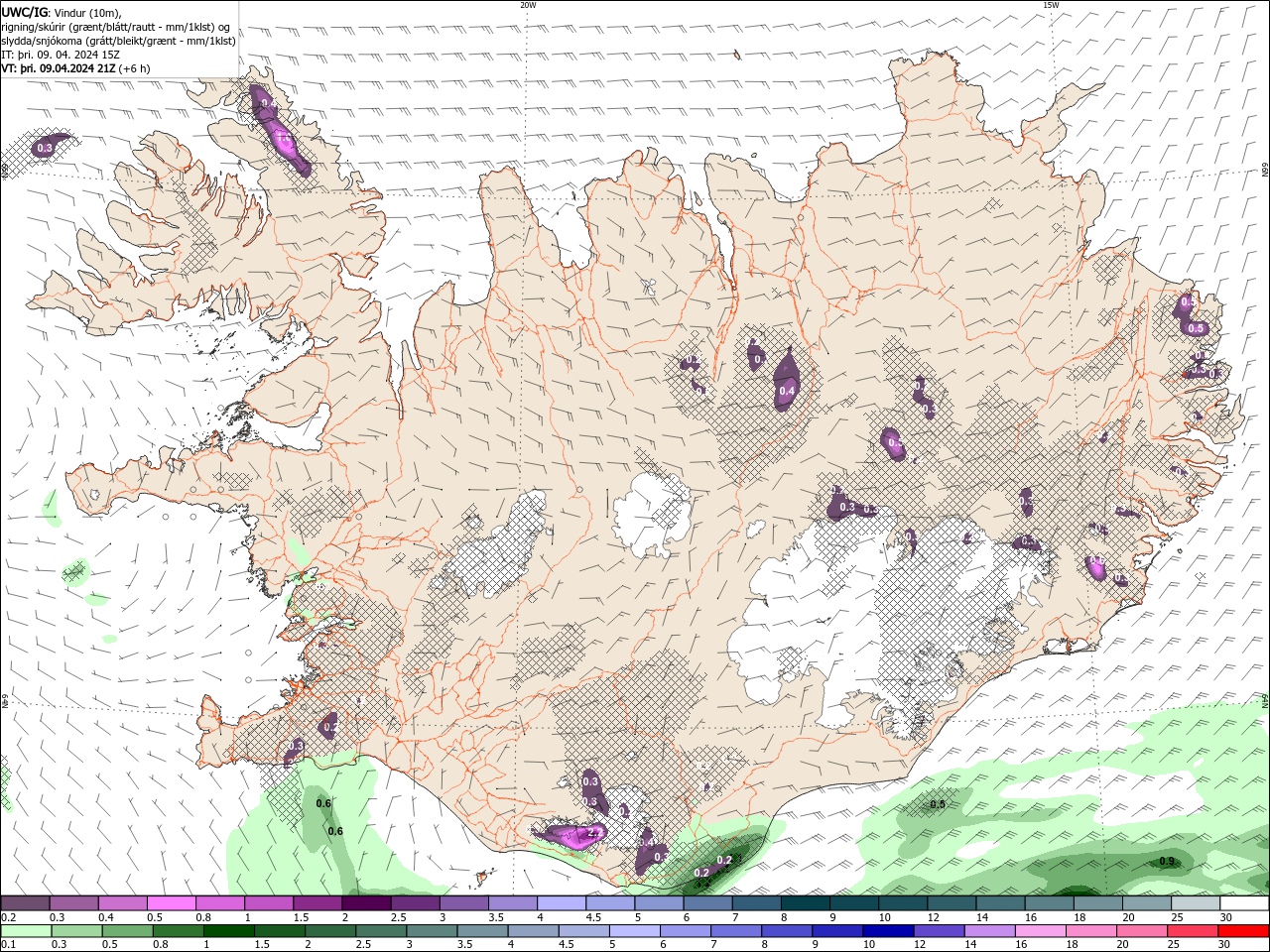This screenshot has width=1270, height=952.
Task: Click the upper legend swatch labeled 0.2
Action: (x=25, y=903)
